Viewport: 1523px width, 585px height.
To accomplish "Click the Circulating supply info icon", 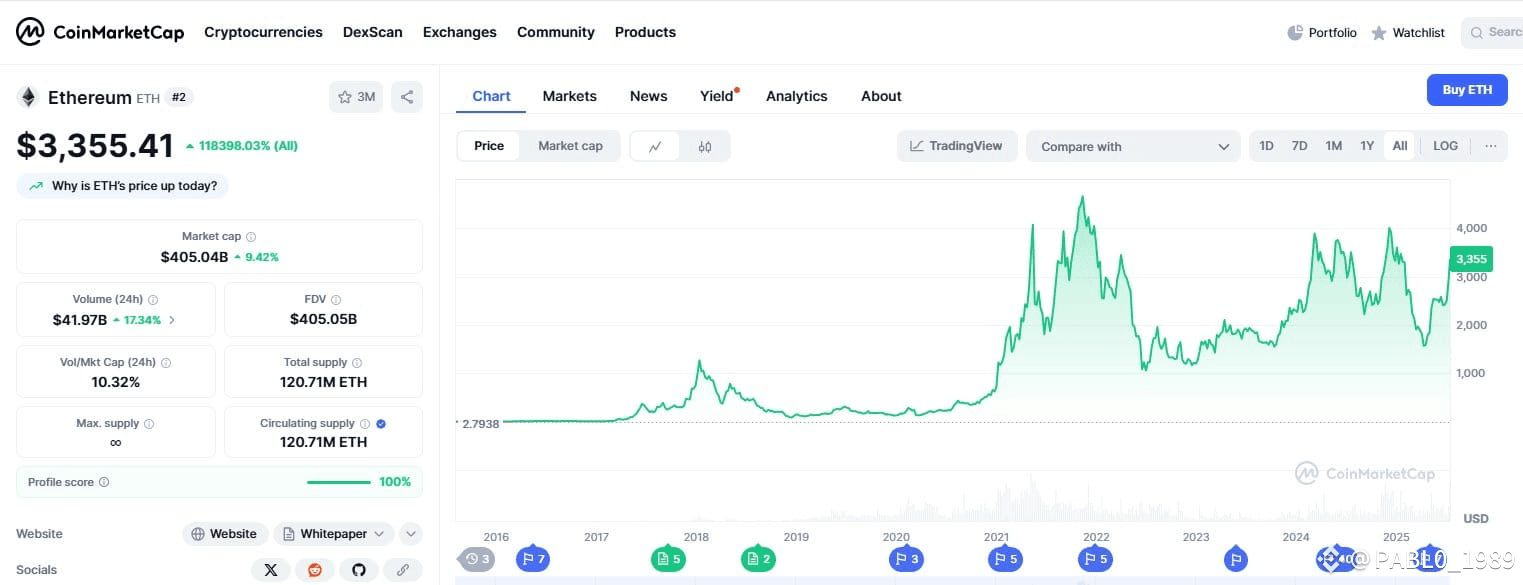I will (x=365, y=424).
